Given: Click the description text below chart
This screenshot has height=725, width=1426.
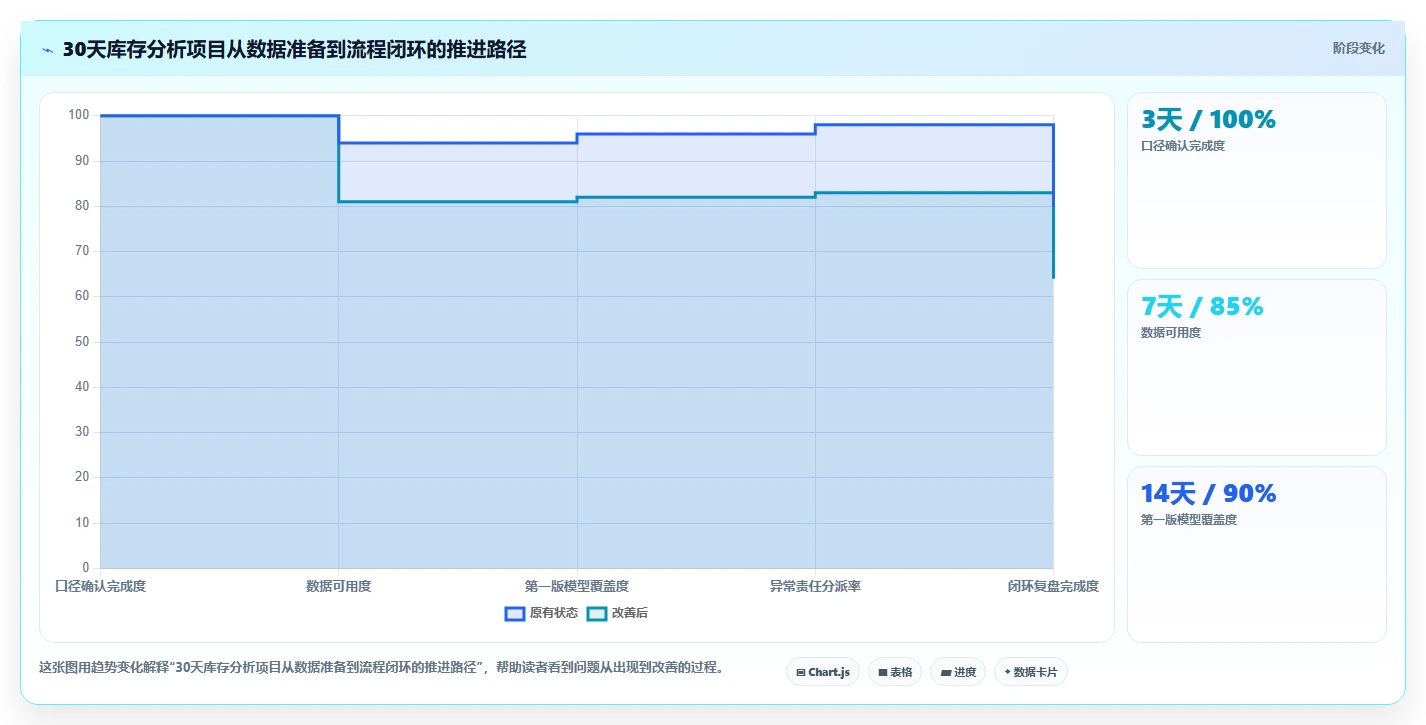Looking at the screenshot, I should (x=381, y=667).
